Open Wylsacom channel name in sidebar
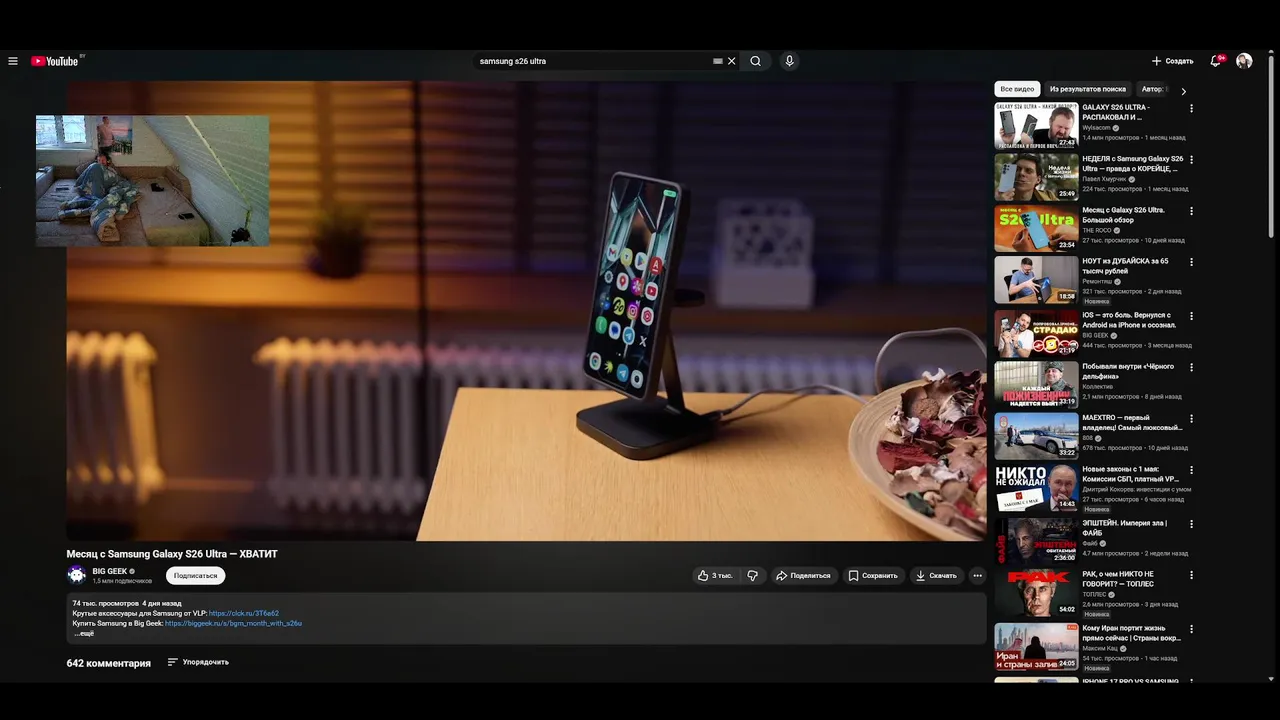The height and width of the screenshot is (720, 1280). tap(1096, 128)
